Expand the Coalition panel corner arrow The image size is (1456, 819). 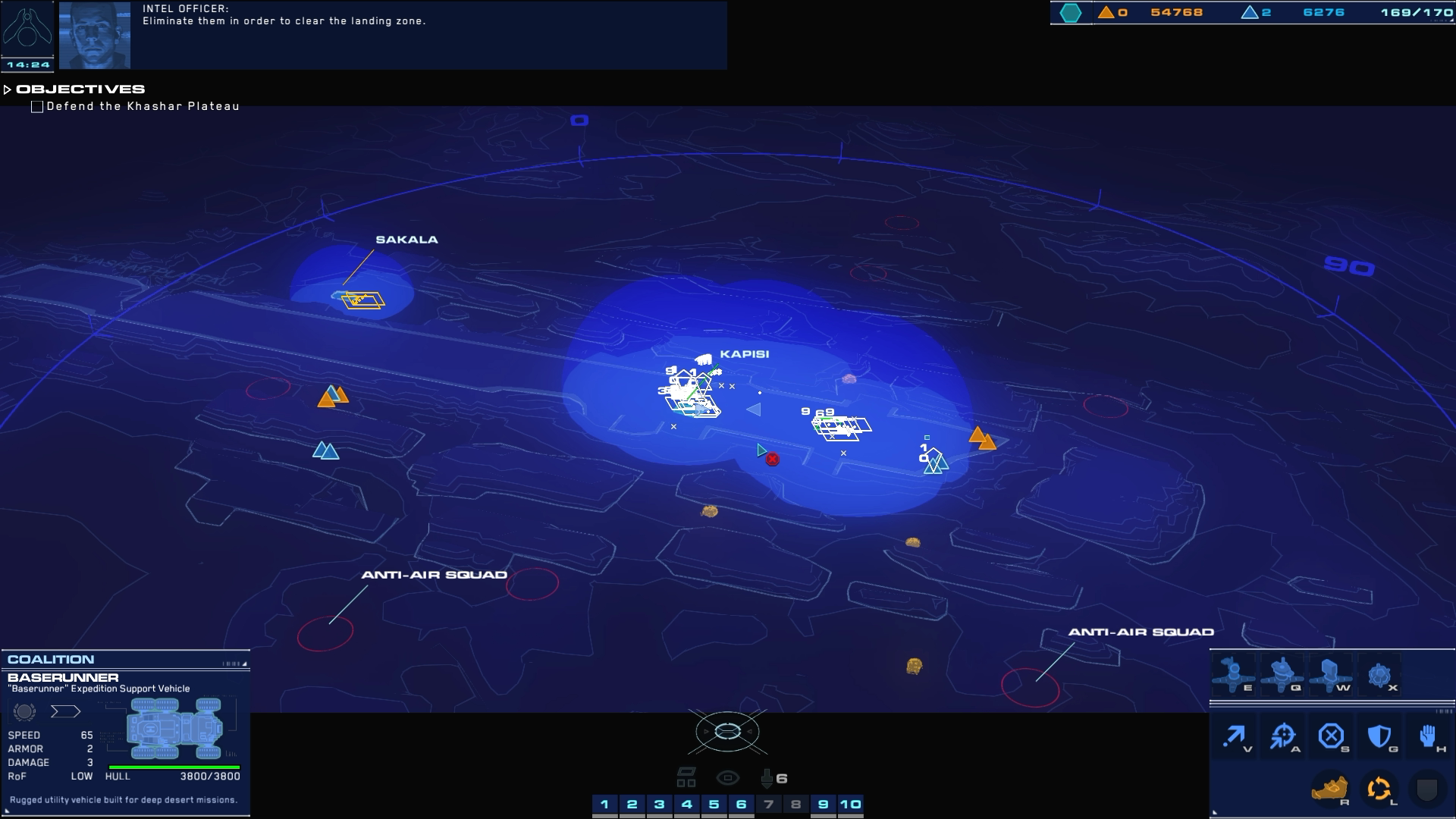(244, 664)
